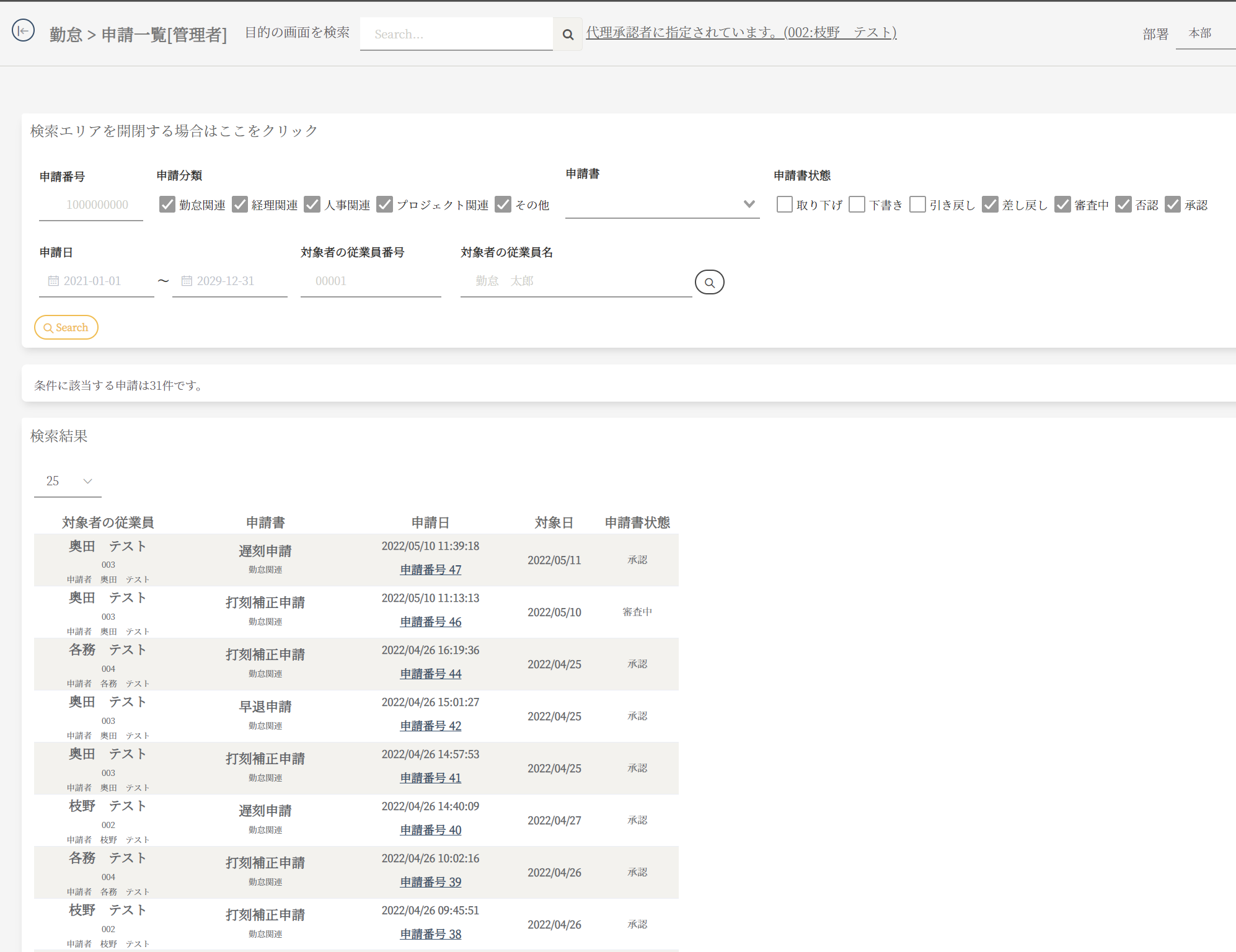The image size is (1236, 952).
Task: Click the 申請番号 input field
Action: 91,205
